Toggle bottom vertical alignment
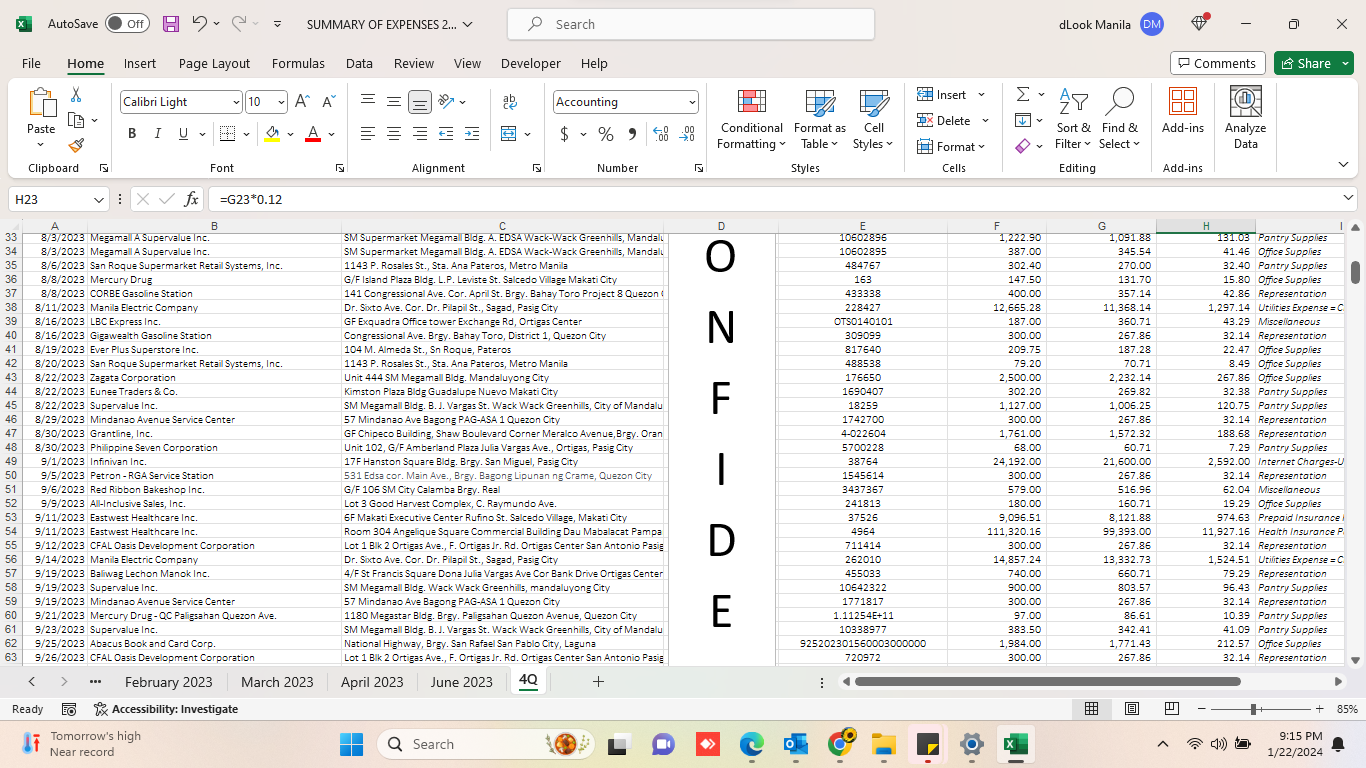The width and height of the screenshot is (1366, 768). click(420, 102)
